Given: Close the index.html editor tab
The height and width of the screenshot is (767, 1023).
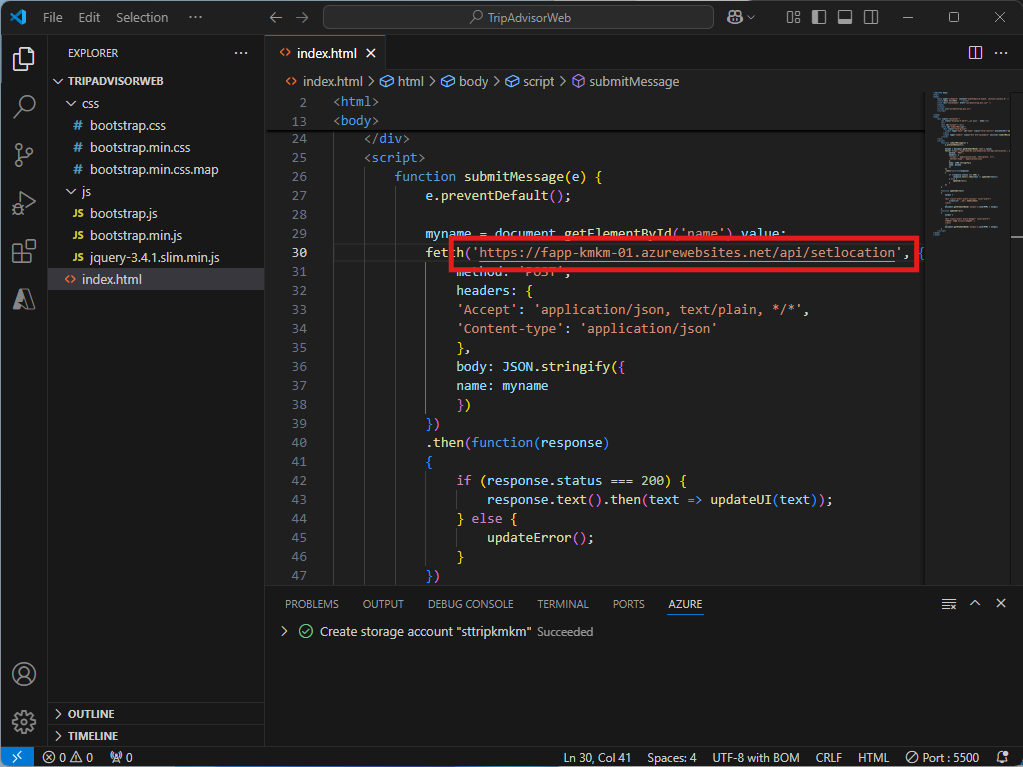Looking at the screenshot, I should tap(371, 53).
